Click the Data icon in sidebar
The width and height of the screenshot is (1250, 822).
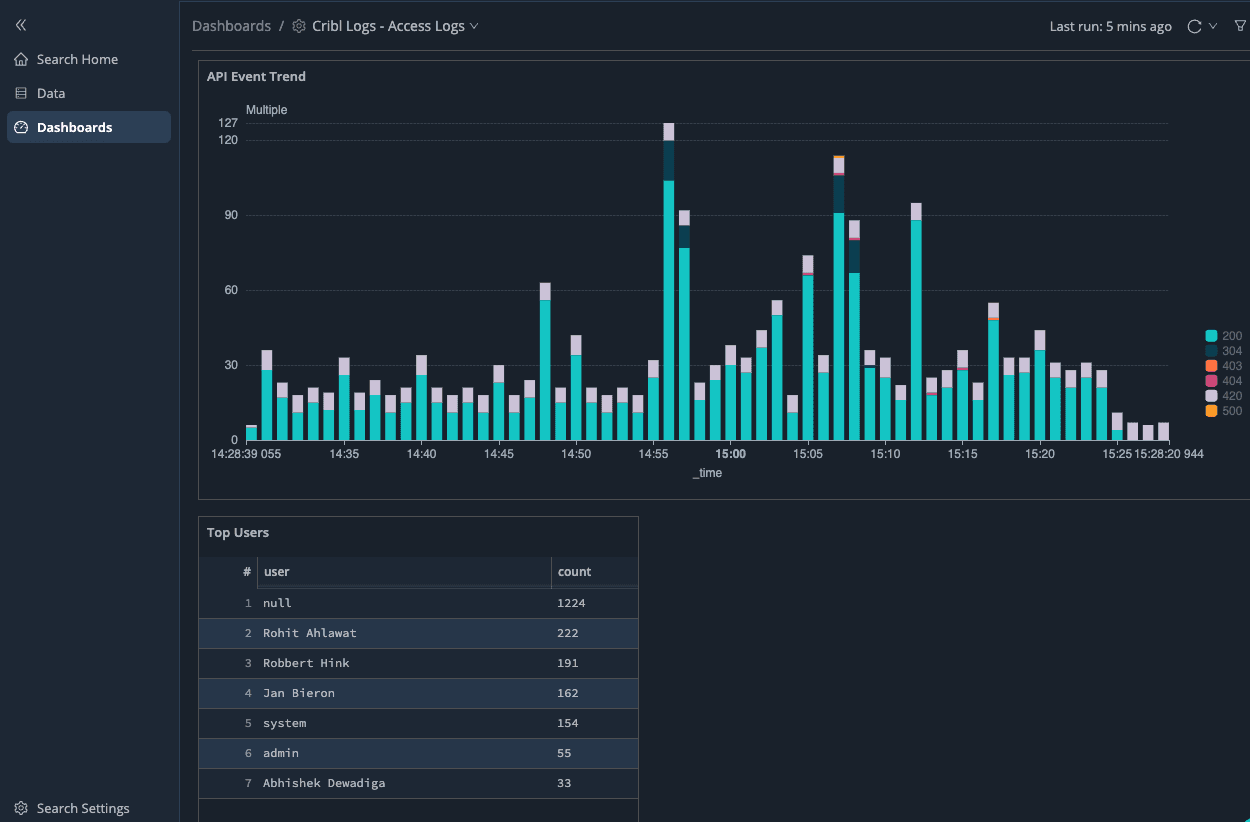click(x=21, y=94)
